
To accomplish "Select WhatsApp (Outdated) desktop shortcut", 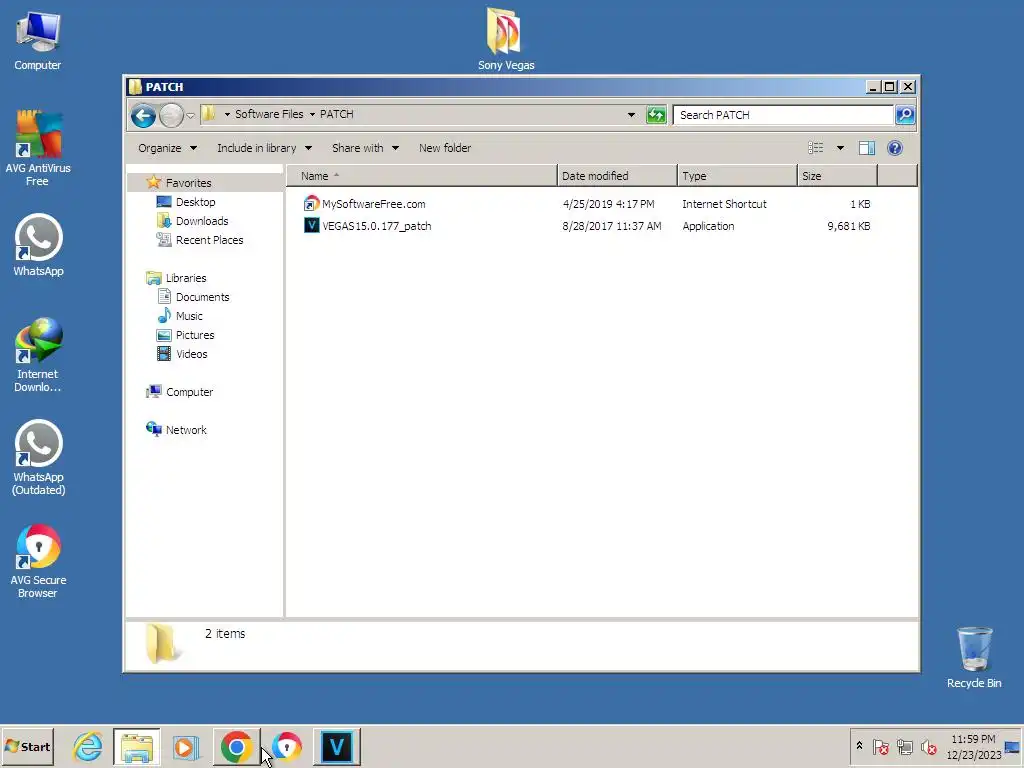I will pyautogui.click(x=39, y=458).
